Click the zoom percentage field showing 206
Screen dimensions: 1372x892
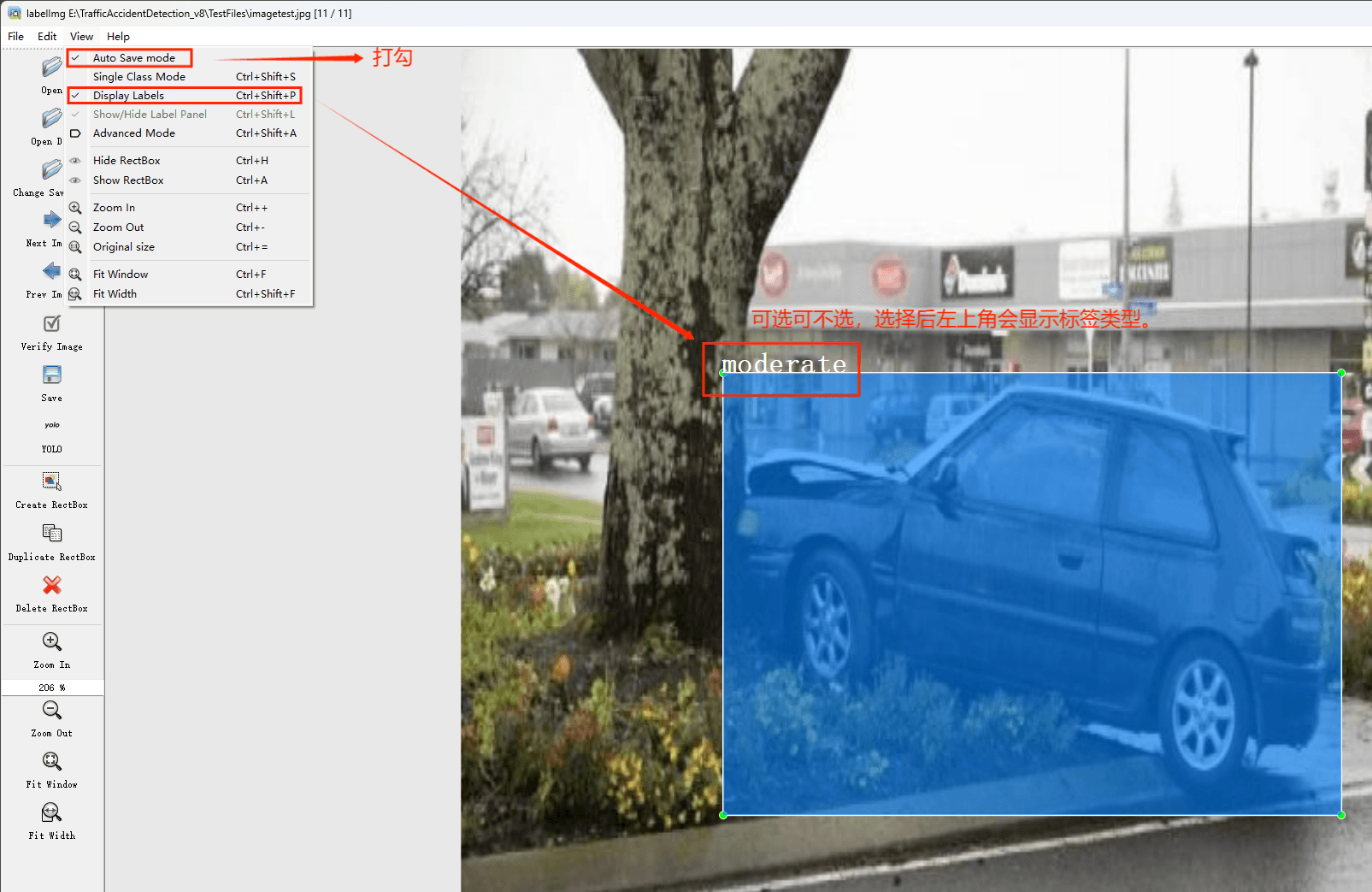[x=50, y=688]
